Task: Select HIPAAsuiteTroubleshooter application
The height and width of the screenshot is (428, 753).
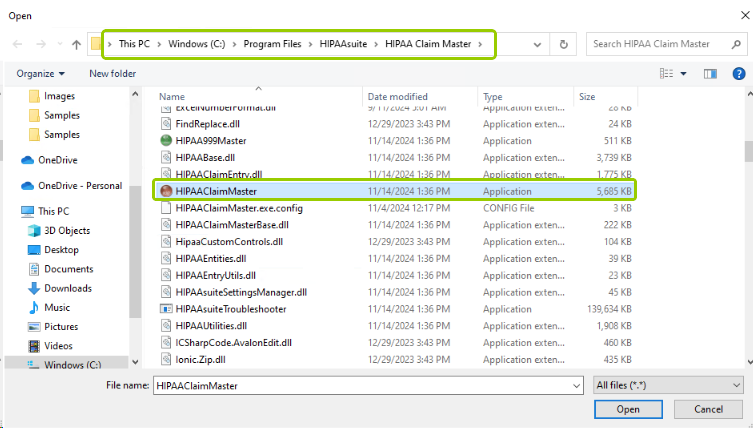Action: [x=231, y=309]
